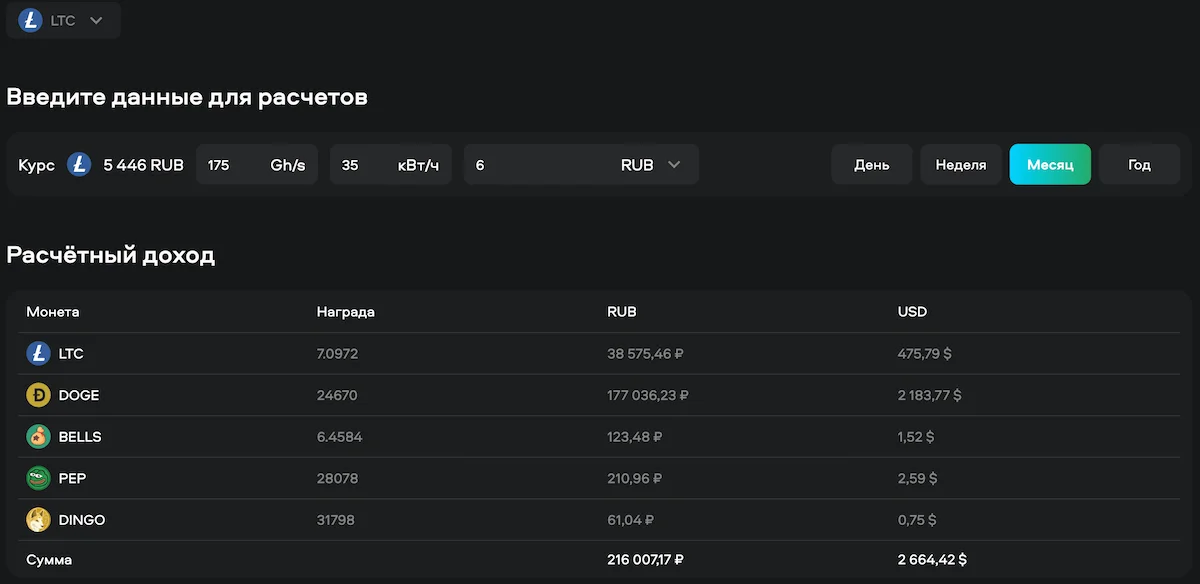Open the RUB currency selector label
The image size is (1200, 584).
[x=637, y=165]
